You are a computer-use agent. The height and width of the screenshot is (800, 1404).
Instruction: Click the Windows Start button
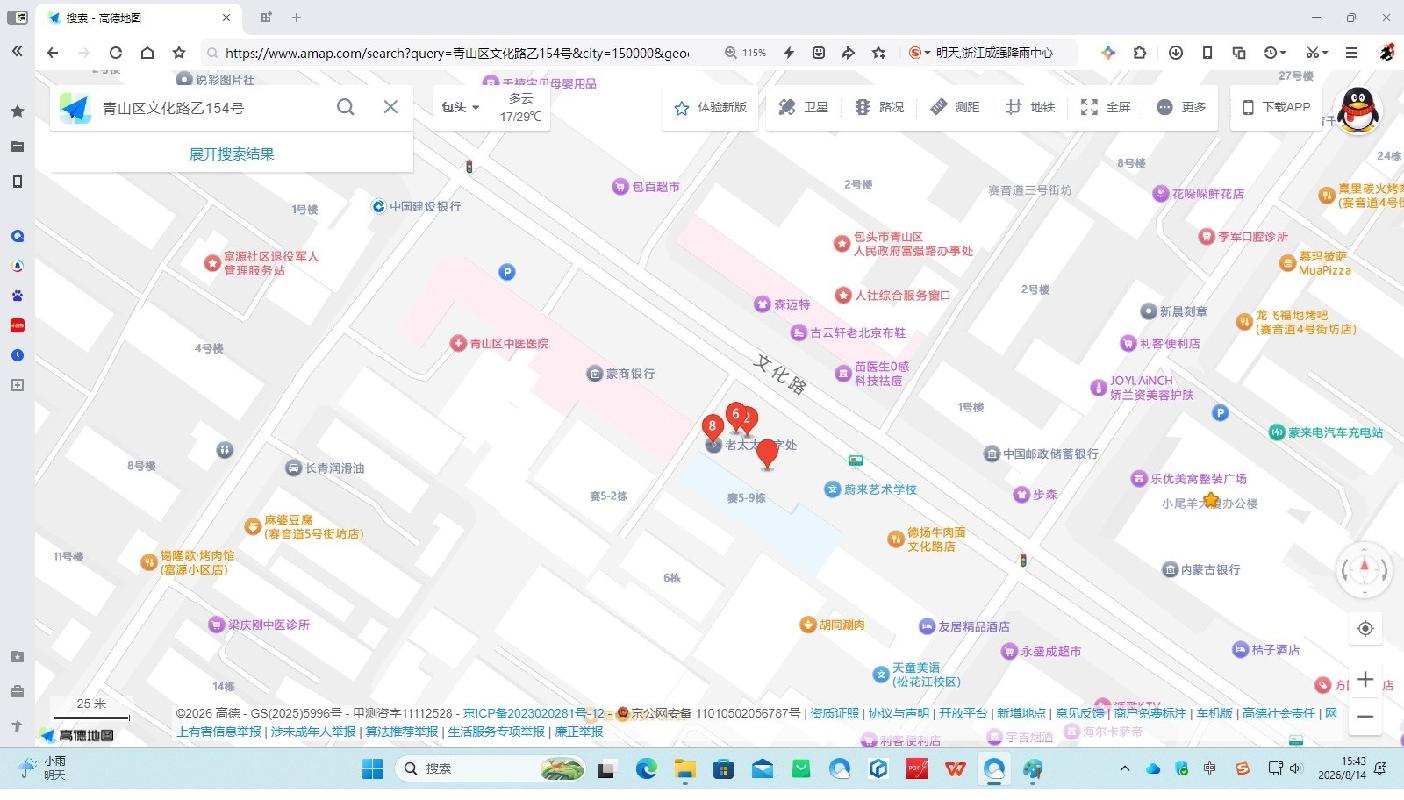point(372,768)
